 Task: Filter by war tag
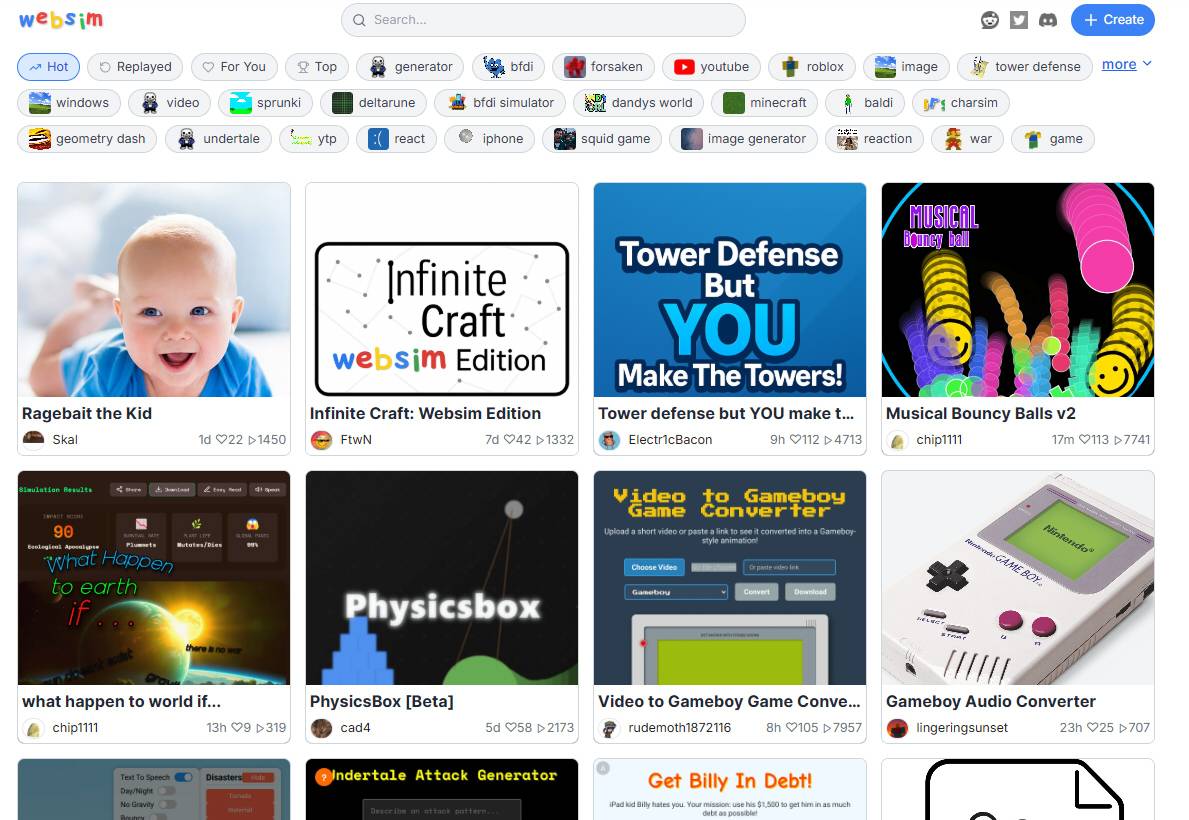968,139
